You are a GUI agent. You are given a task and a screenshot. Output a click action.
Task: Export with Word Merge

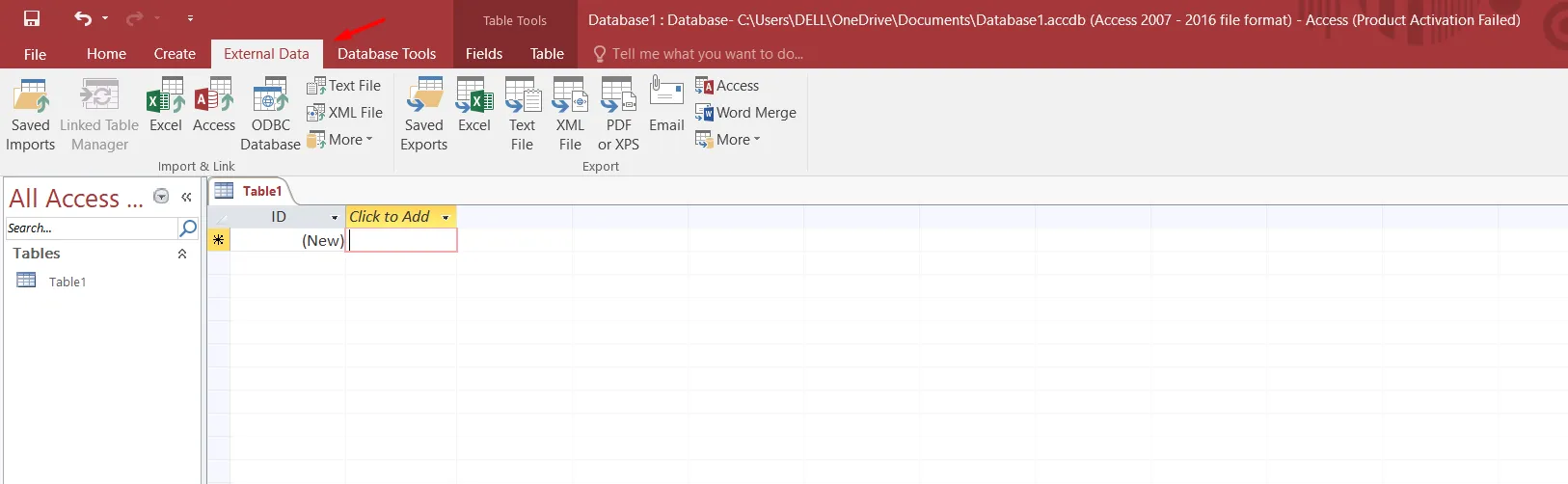pos(745,113)
